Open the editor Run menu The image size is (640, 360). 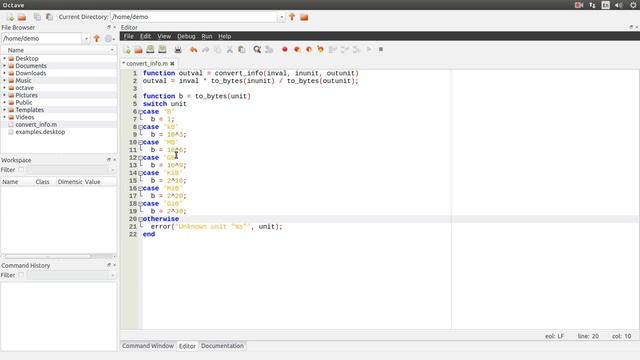(207, 36)
